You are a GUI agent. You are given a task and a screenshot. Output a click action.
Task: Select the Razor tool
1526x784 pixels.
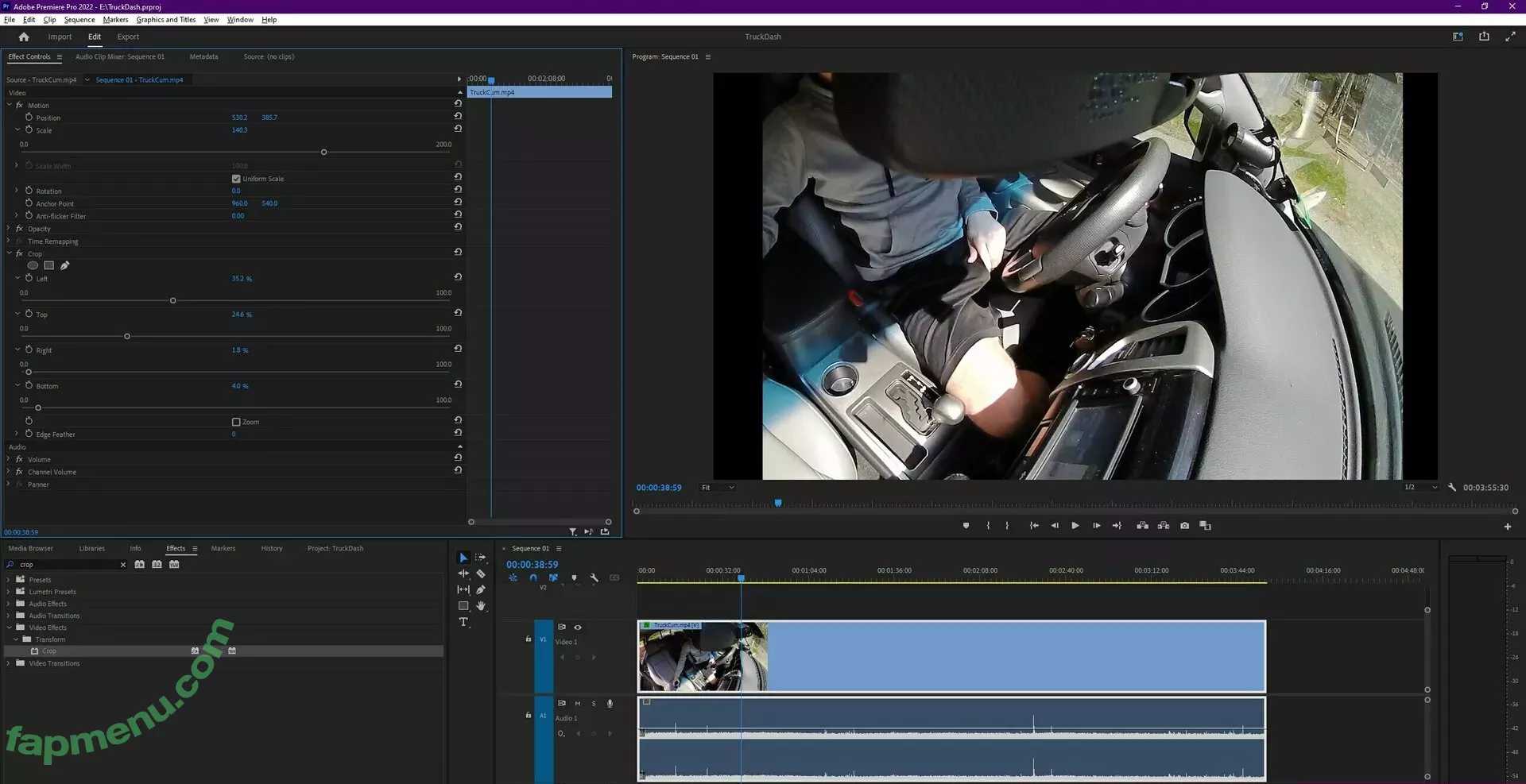[481, 574]
